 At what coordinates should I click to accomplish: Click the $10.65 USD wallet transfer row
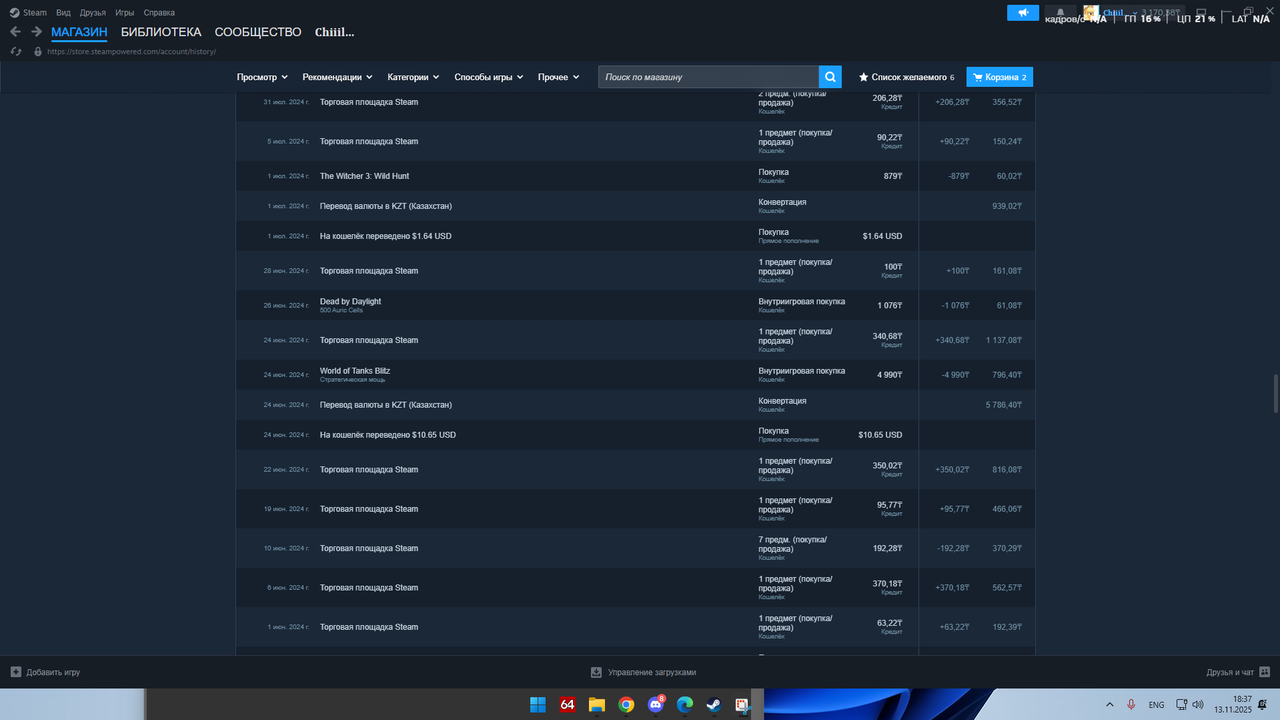pos(635,435)
